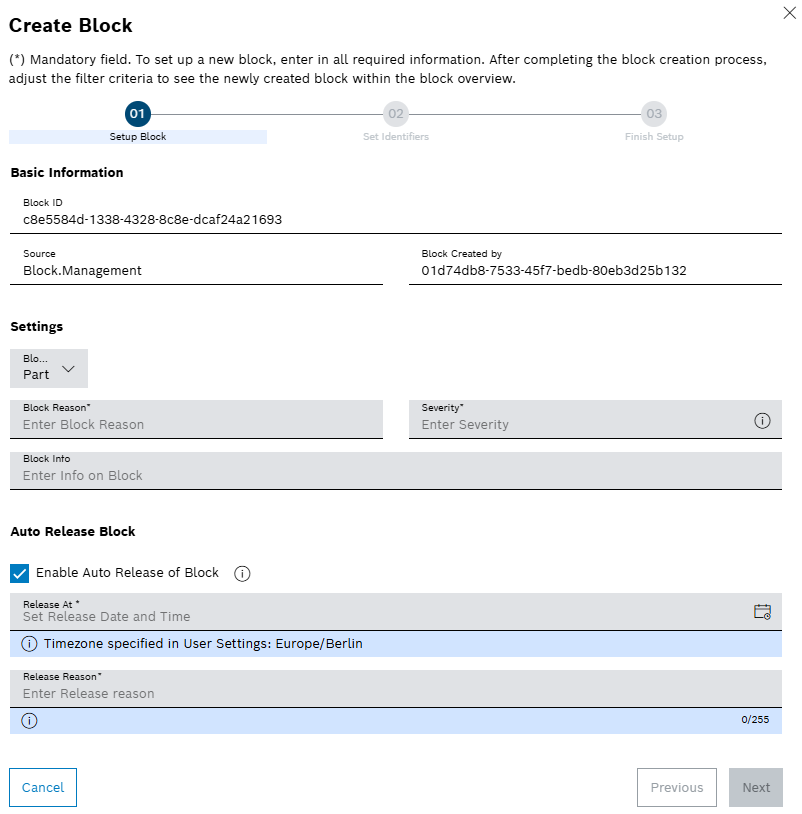Select the Setup Block step

coord(137,114)
